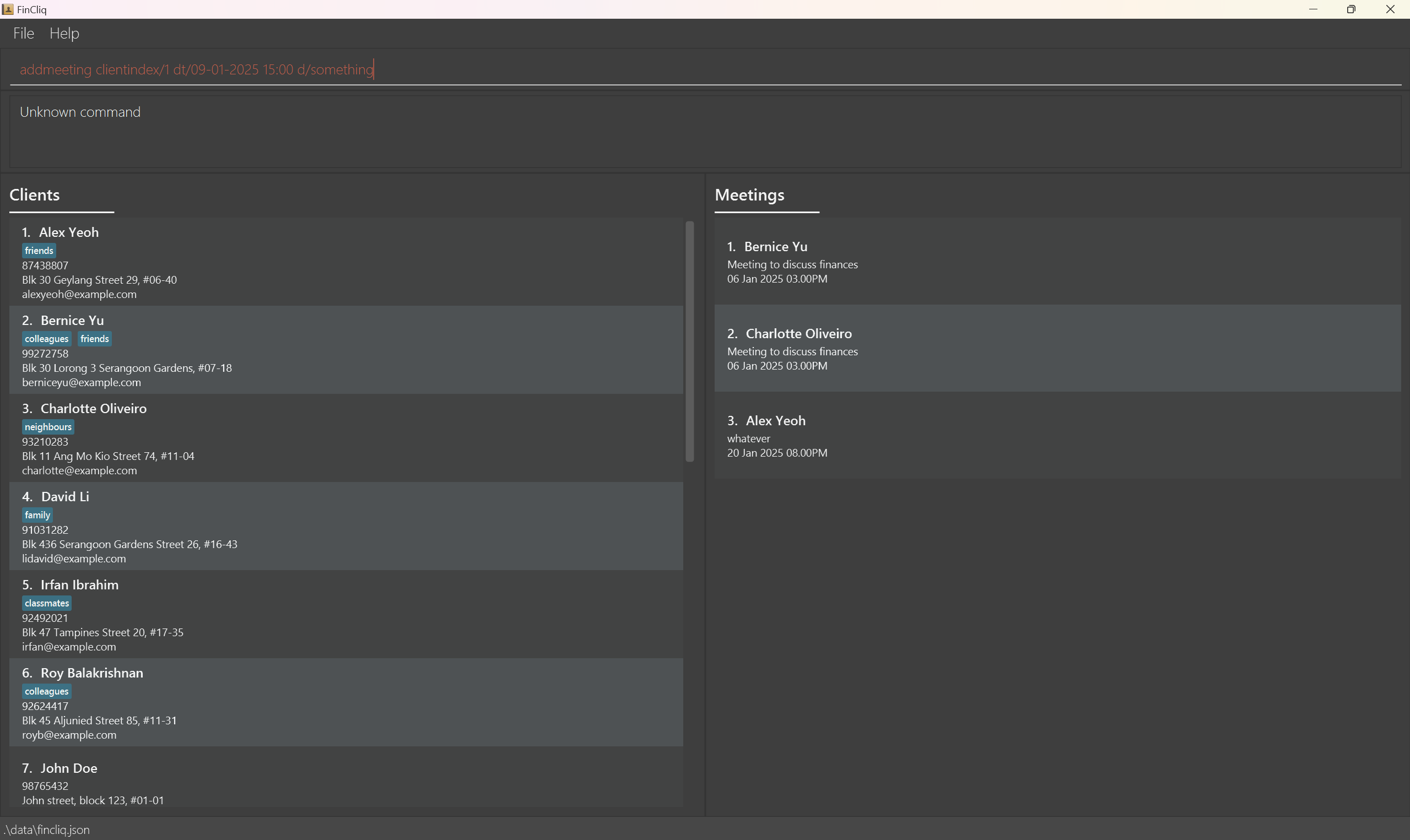Open the Help menu

(x=64, y=34)
